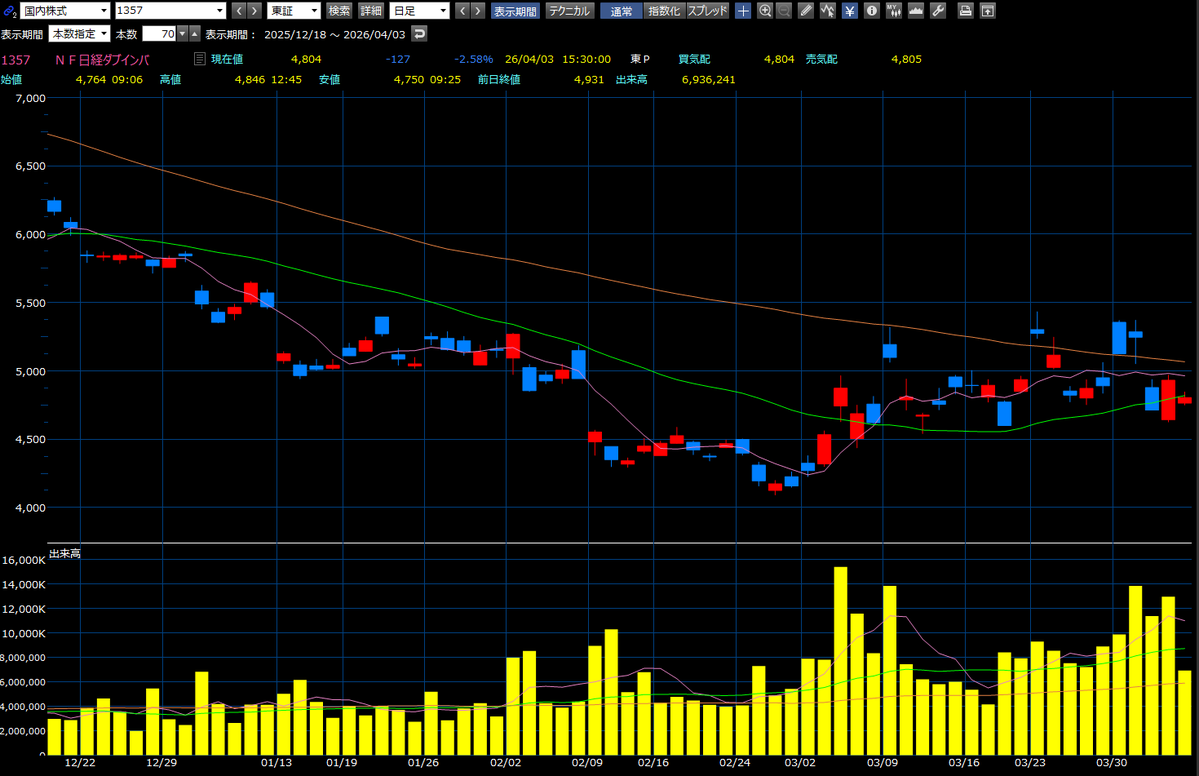Click the 始値 4,764 opening price
1199x776 pixels.
point(90,80)
